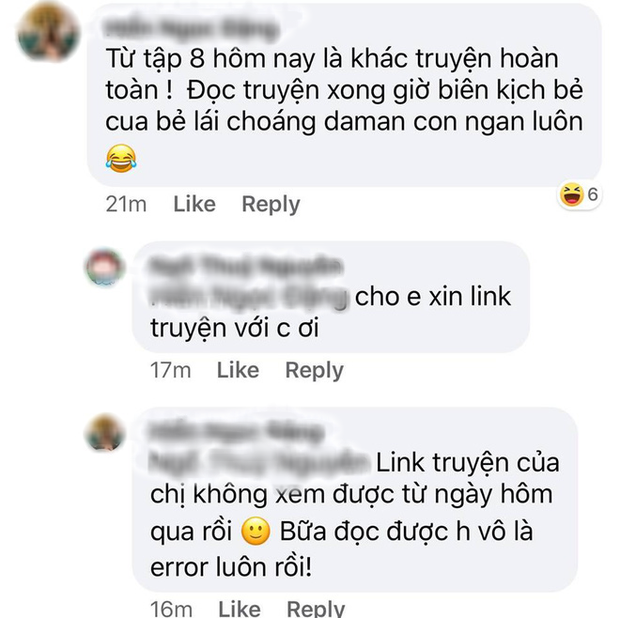Image resolution: width=620 pixels, height=618 pixels.
Task: Open the tagged name before 'Link truyện của'
Action: (x=260, y=463)
